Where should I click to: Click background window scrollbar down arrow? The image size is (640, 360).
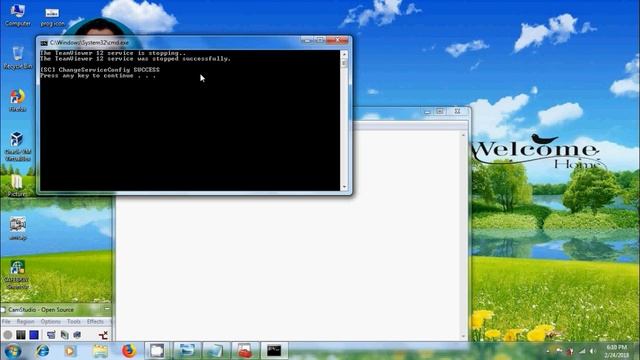click(463, 336)
